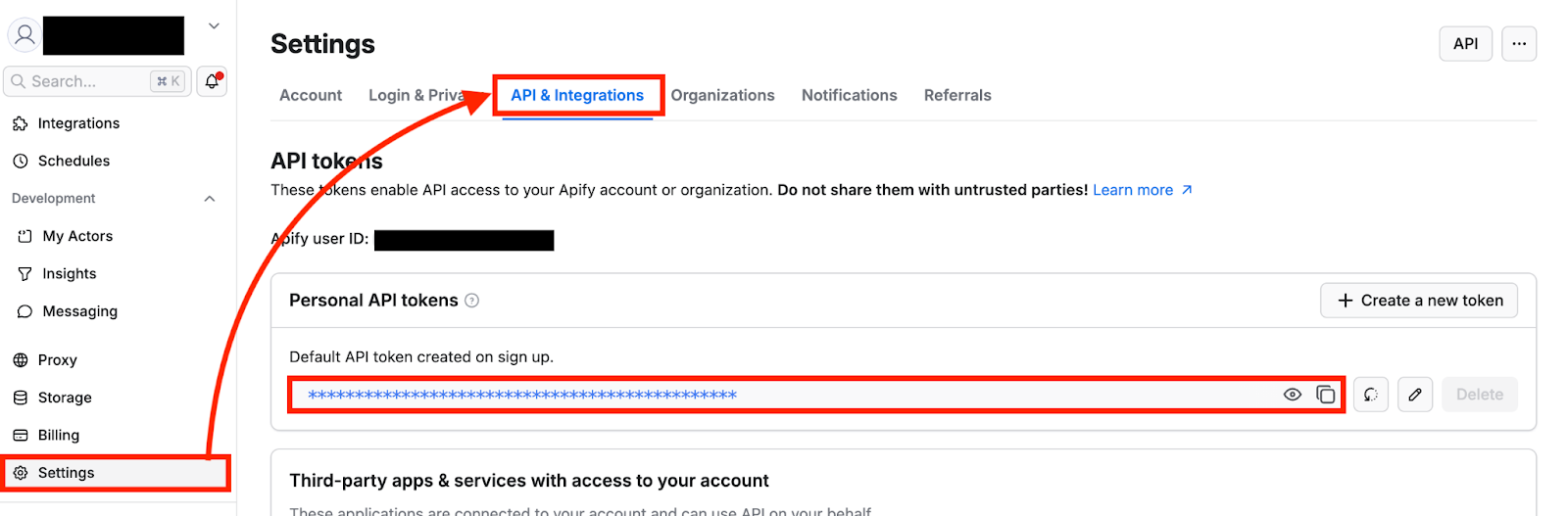Edit the default API token
1568x516 pixels.
tap(1415, 395)
